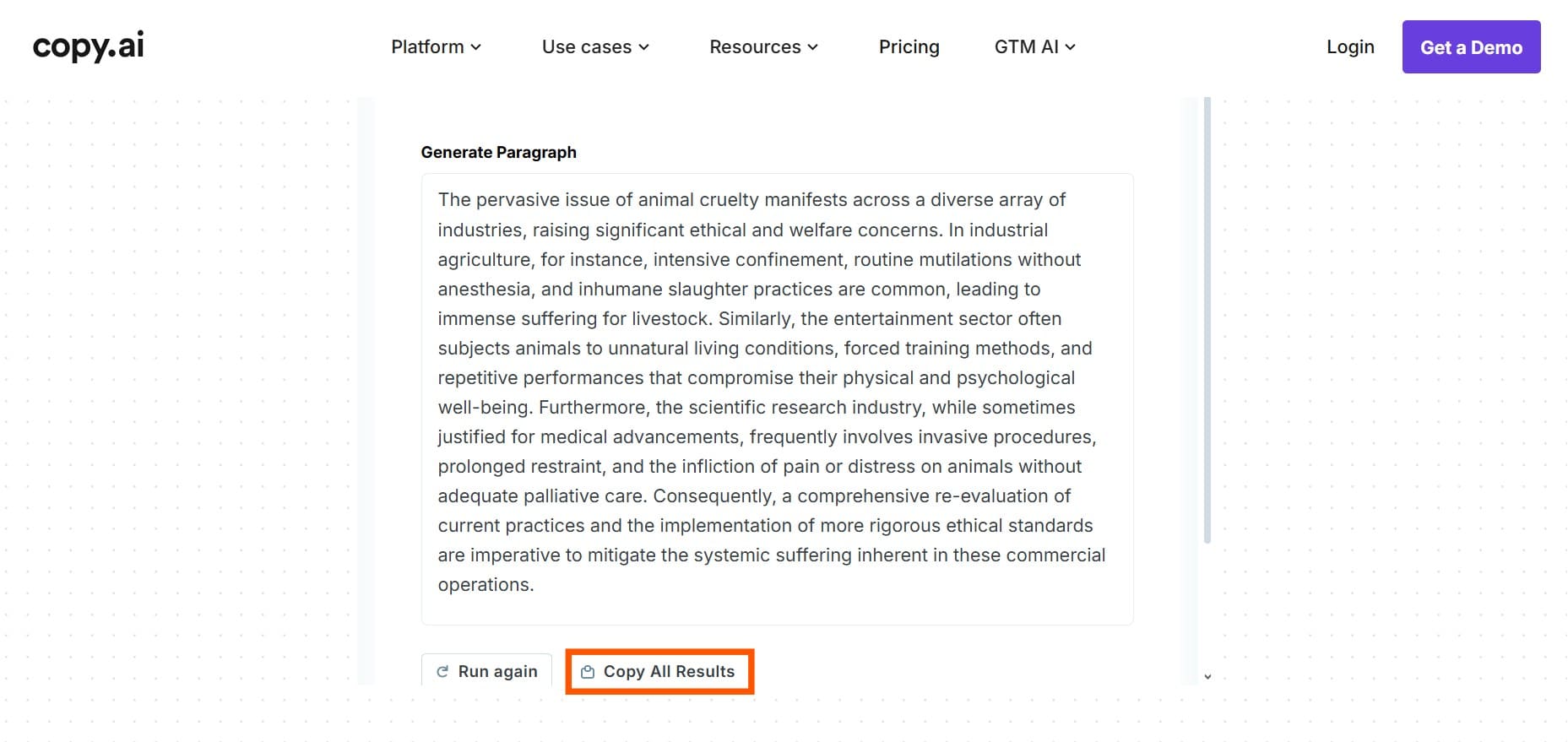Click the clipboard icon in Copy All Results
Viewport: 1568px width, 742px height.
(x=588, y=672)
